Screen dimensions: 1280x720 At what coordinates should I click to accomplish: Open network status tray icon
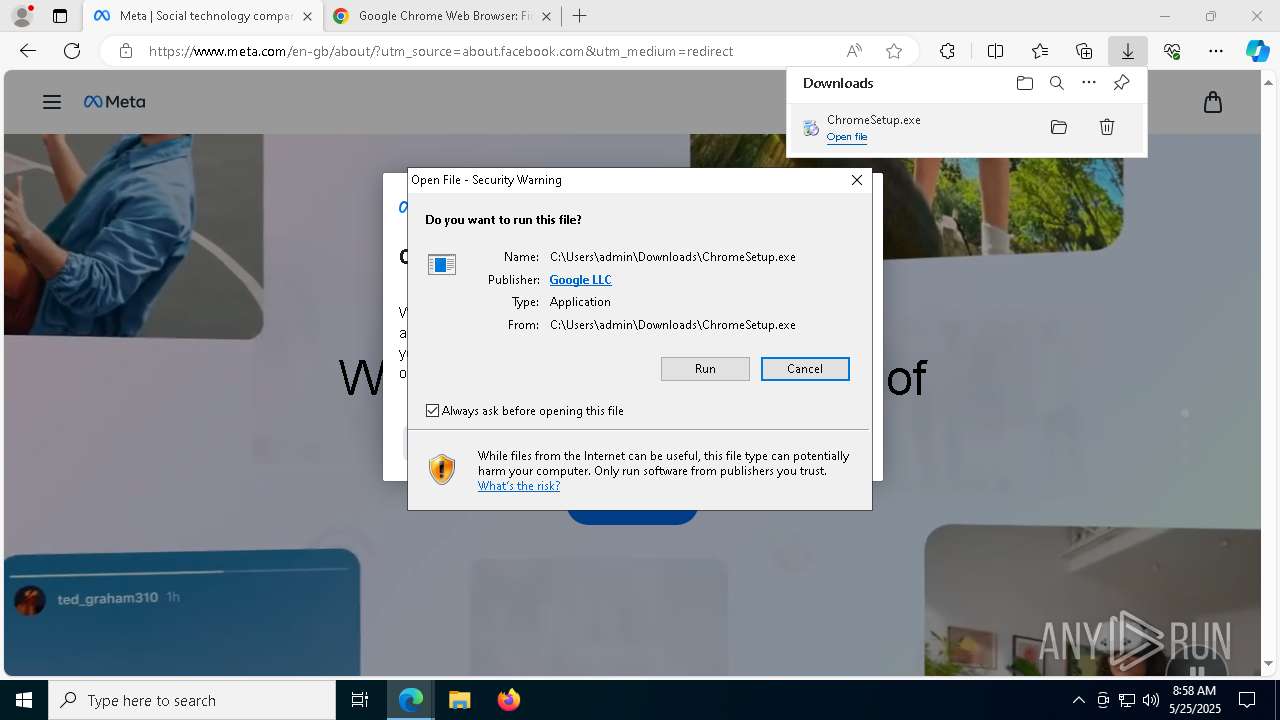[x=1127, y=700]
